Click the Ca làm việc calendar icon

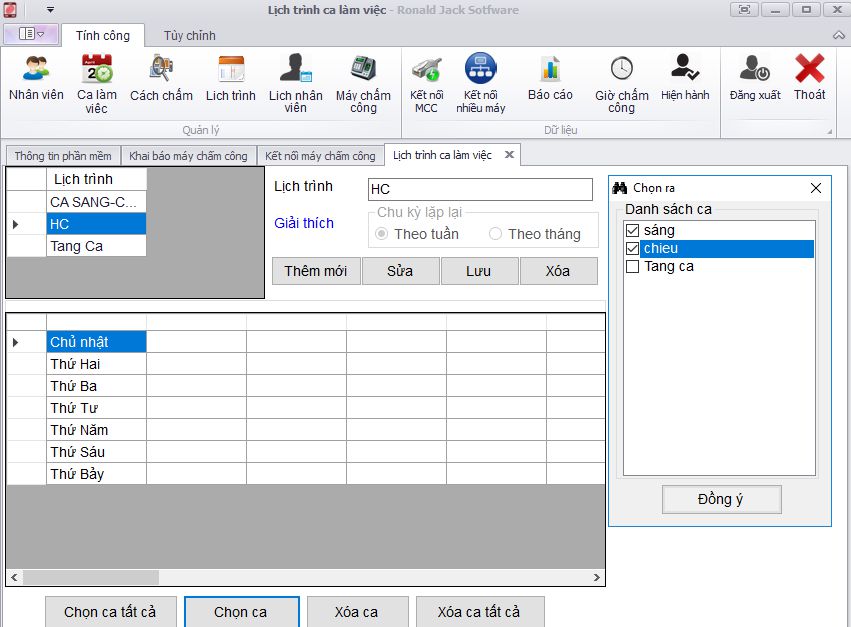pos(96,70)
